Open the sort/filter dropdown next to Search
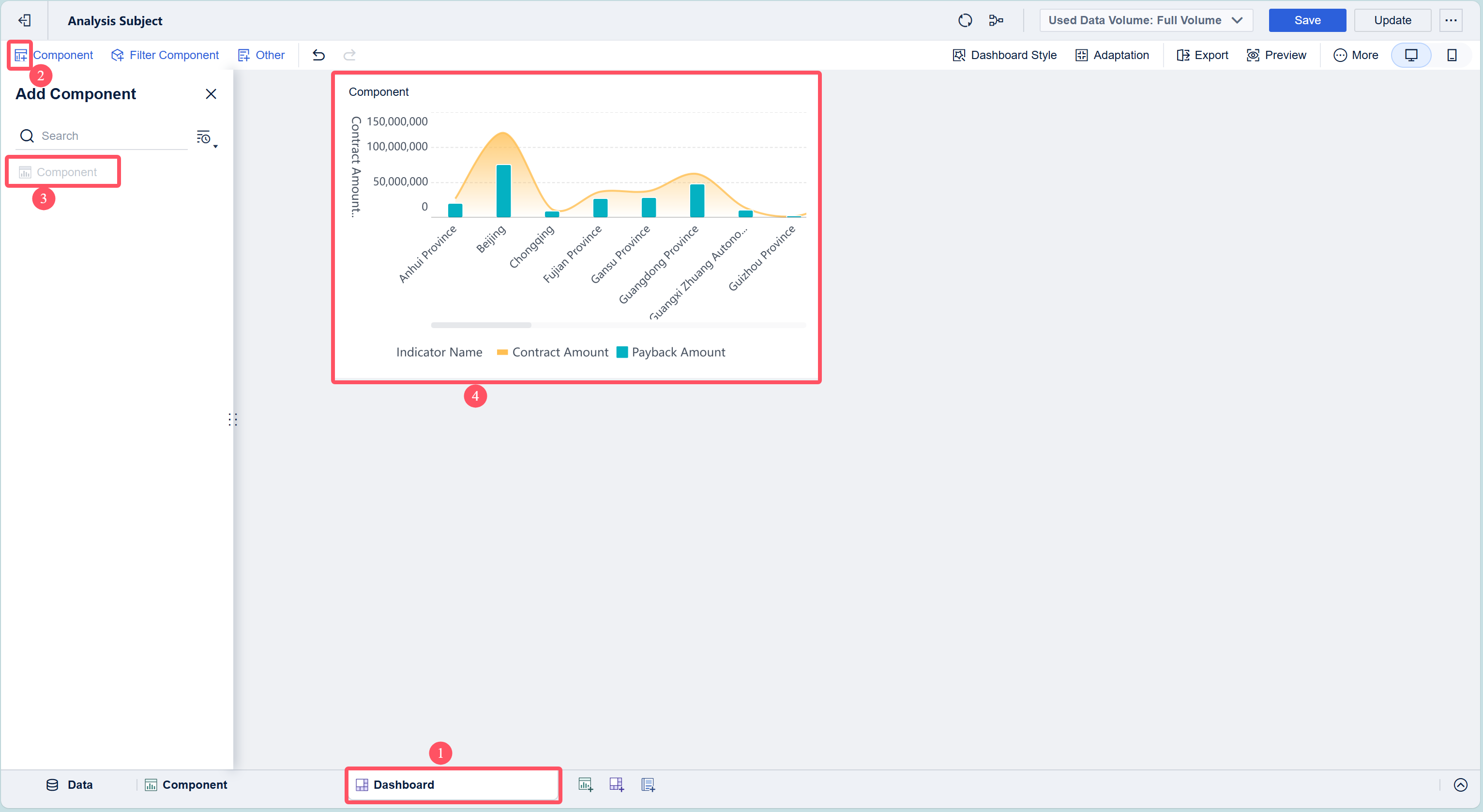Screen dimensions: 1483x812 tap(206, 138)
